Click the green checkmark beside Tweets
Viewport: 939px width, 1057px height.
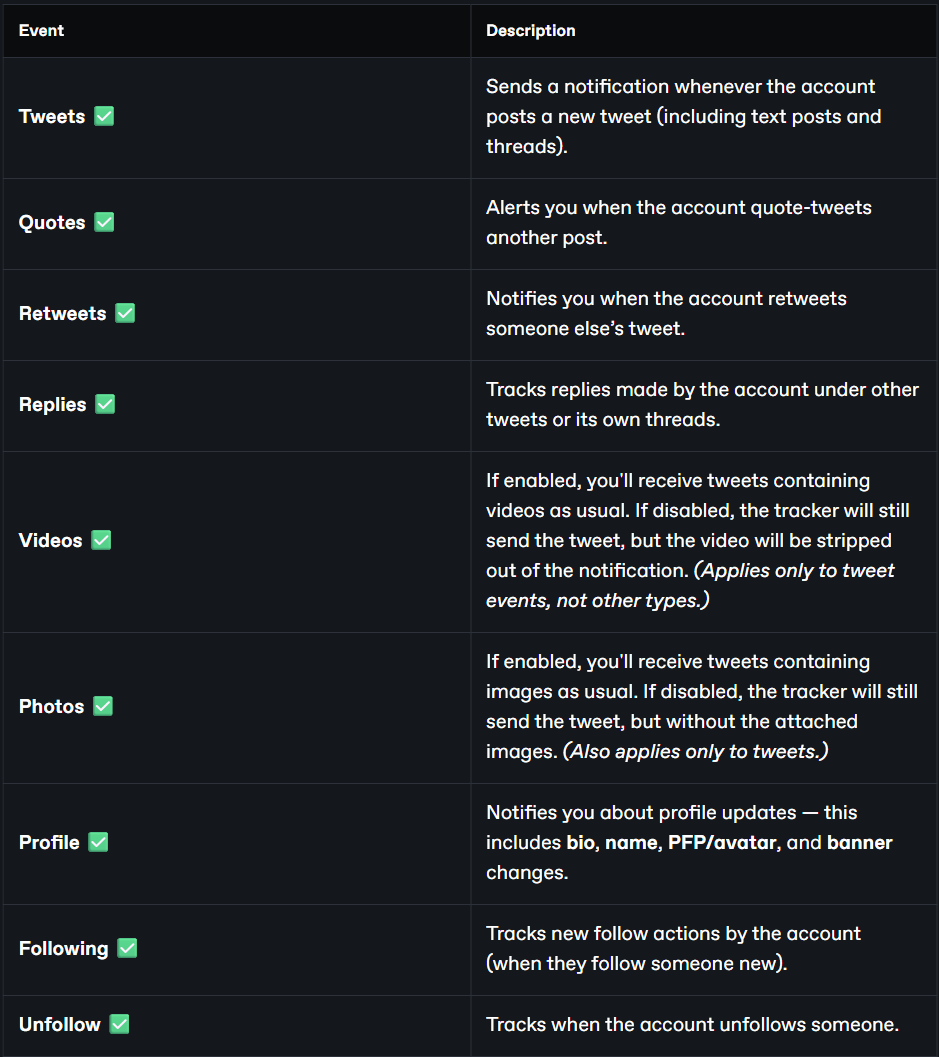pos(104,116)
